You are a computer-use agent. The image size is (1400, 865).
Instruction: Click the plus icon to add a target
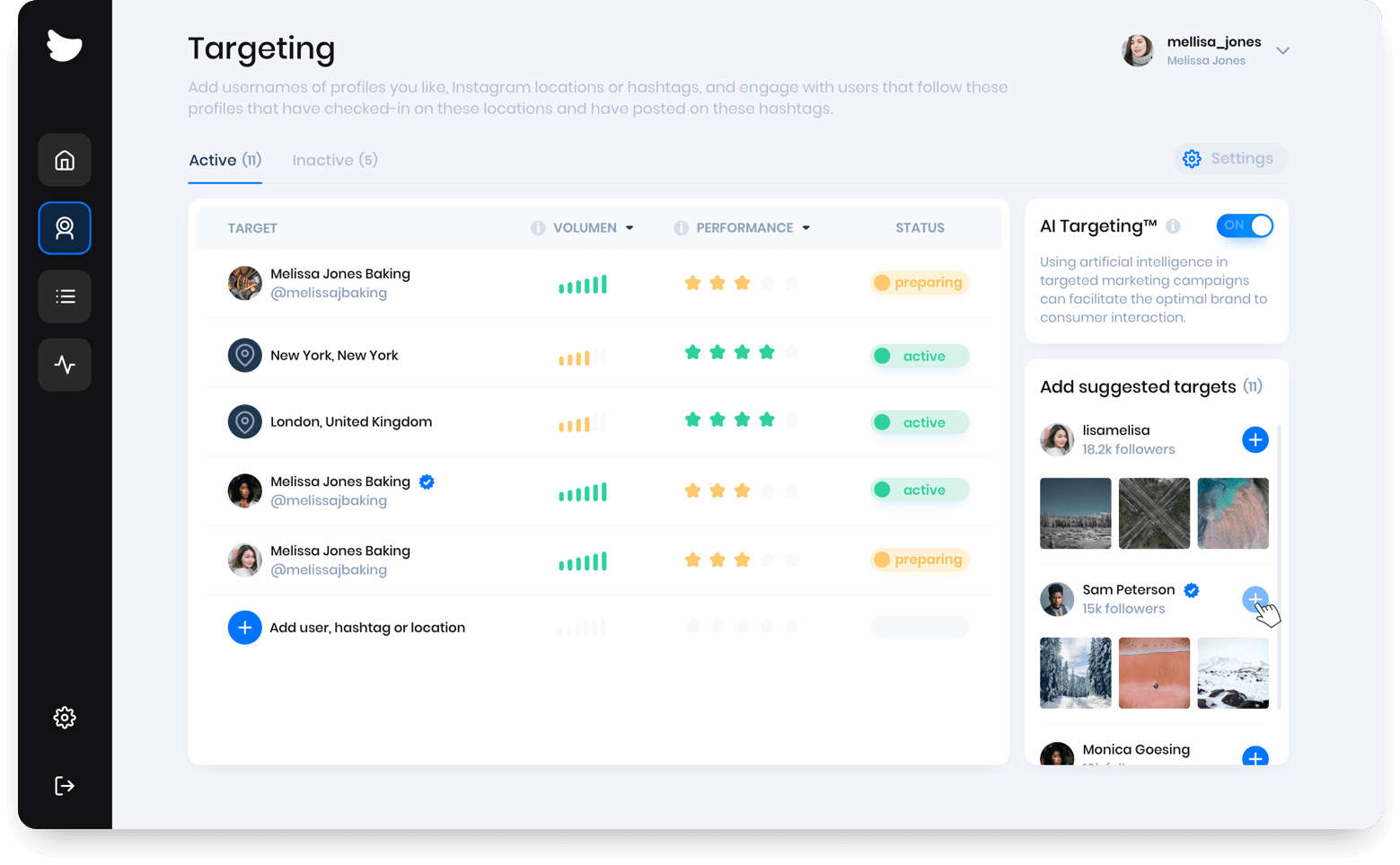click(x=244, y=627)
